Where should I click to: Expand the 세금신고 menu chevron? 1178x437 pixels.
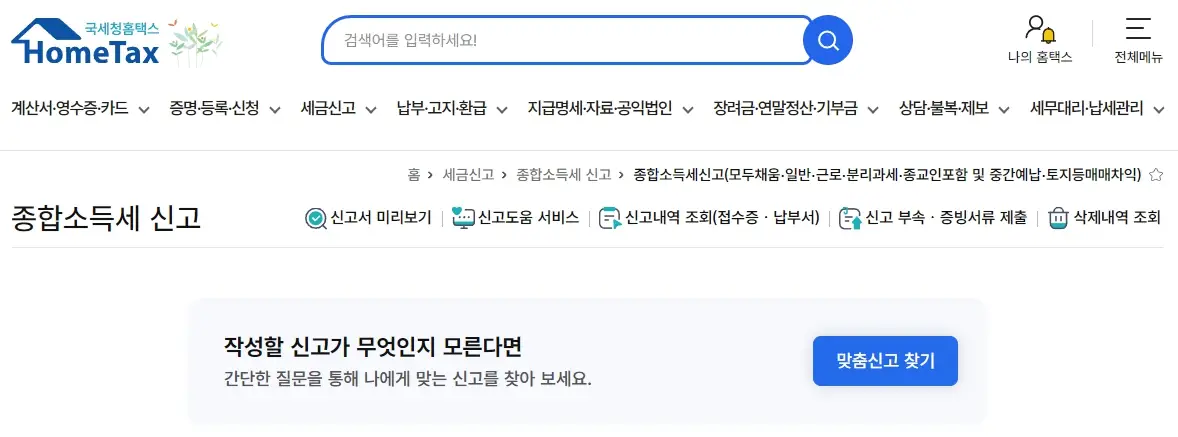(x=370, y=110)
